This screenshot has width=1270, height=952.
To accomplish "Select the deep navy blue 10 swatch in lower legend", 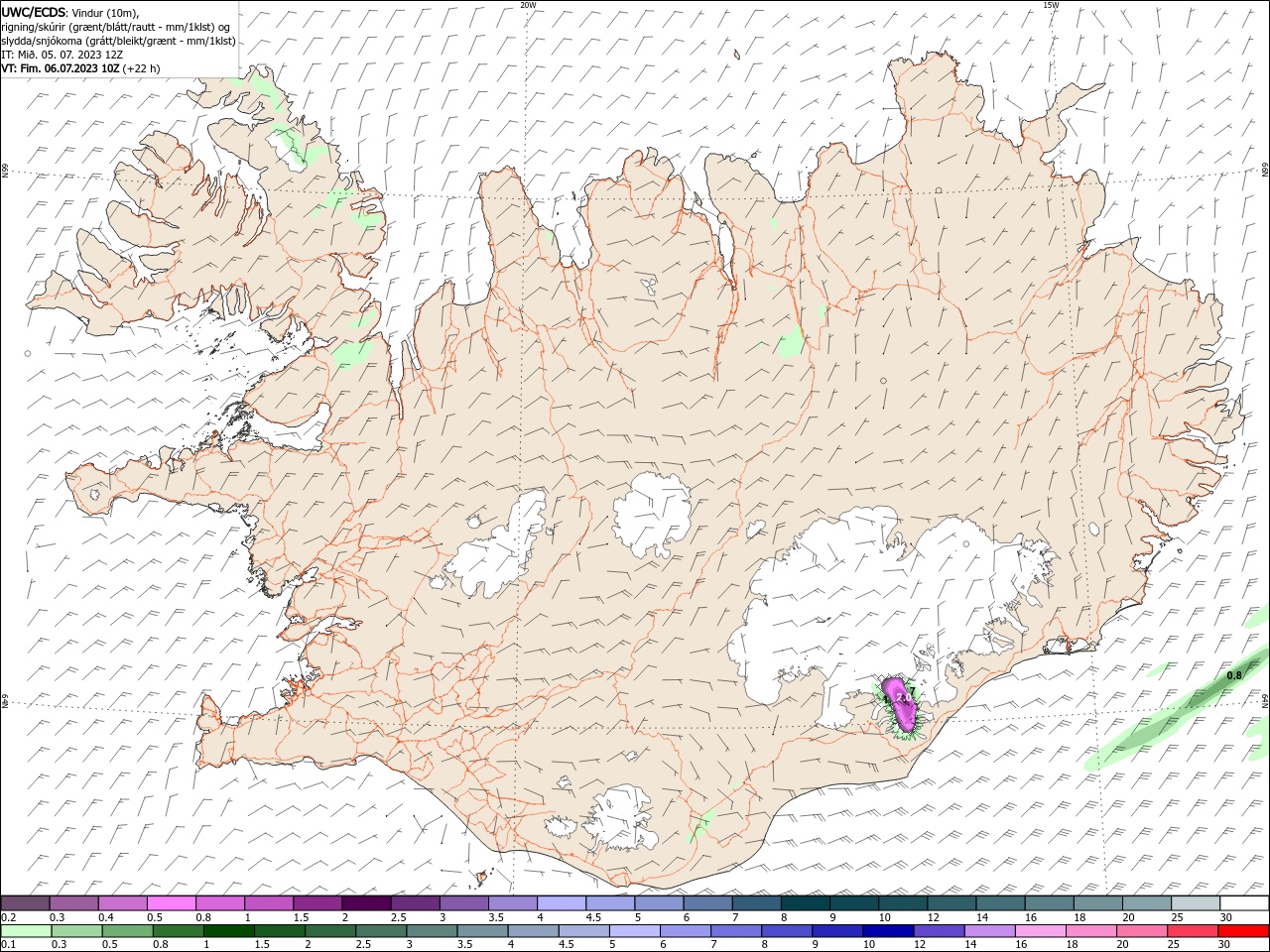I will [x=888, y=931].
